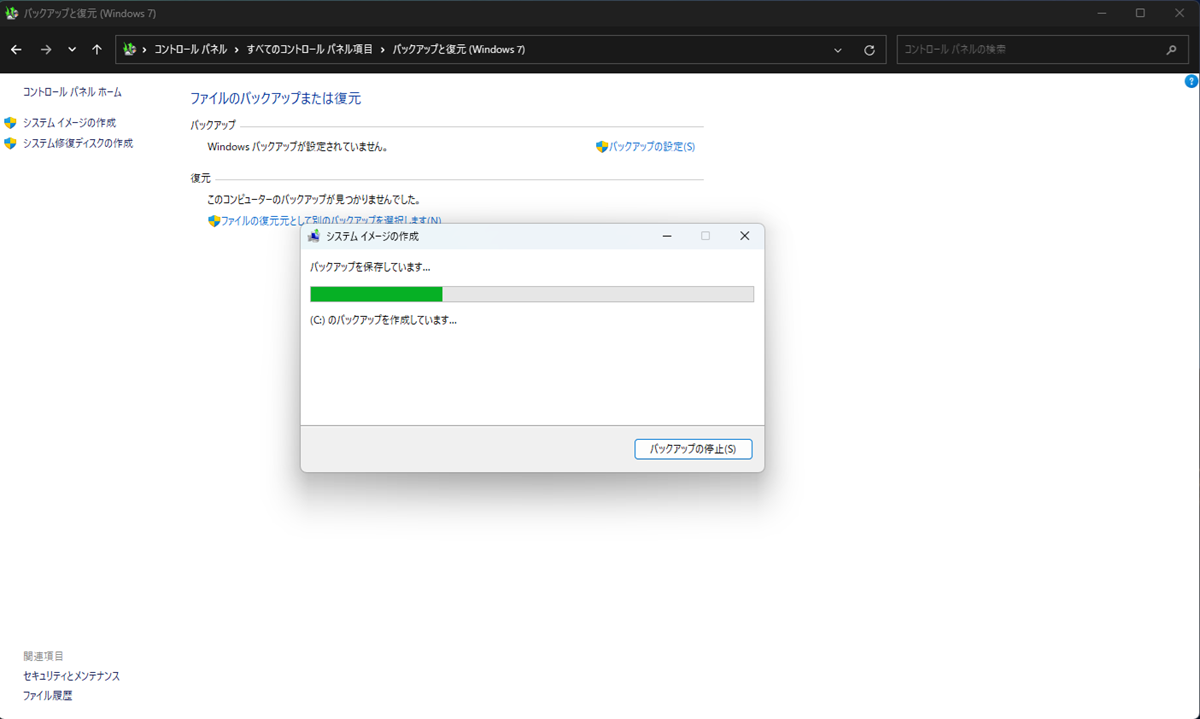The height and width of the screenshot is (719, 1200).
Task: Open the address bar history dropdown
Action: (838, 50)
